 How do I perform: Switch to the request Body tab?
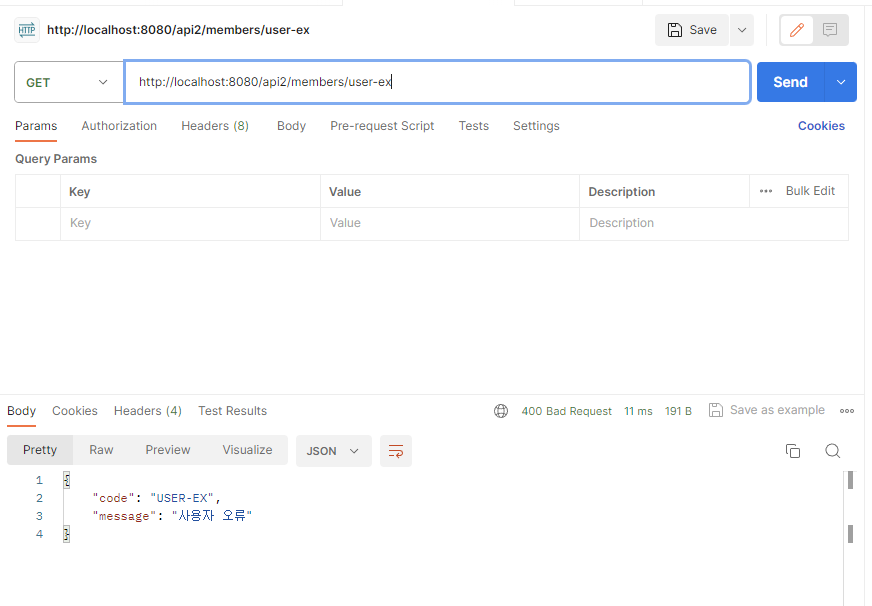click(291, 126)
